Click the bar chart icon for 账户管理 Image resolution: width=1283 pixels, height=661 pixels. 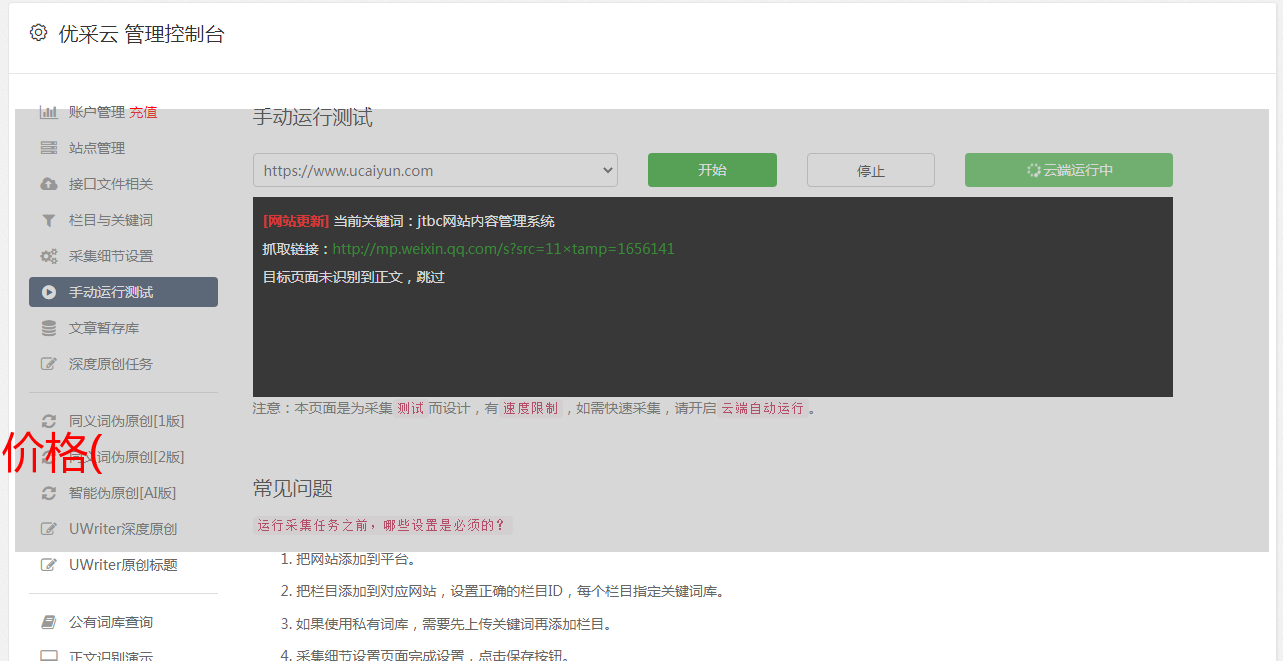48,112
